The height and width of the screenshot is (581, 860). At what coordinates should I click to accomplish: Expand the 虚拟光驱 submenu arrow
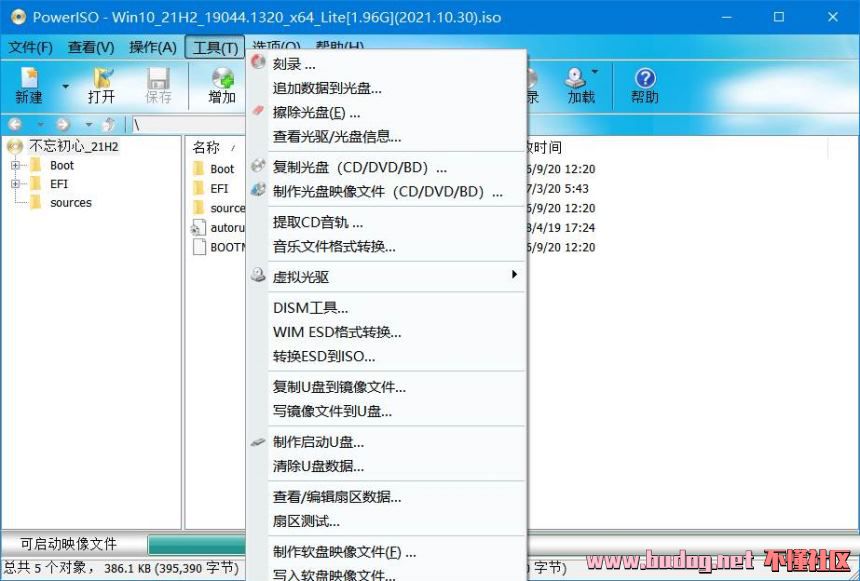coord(514,274)
